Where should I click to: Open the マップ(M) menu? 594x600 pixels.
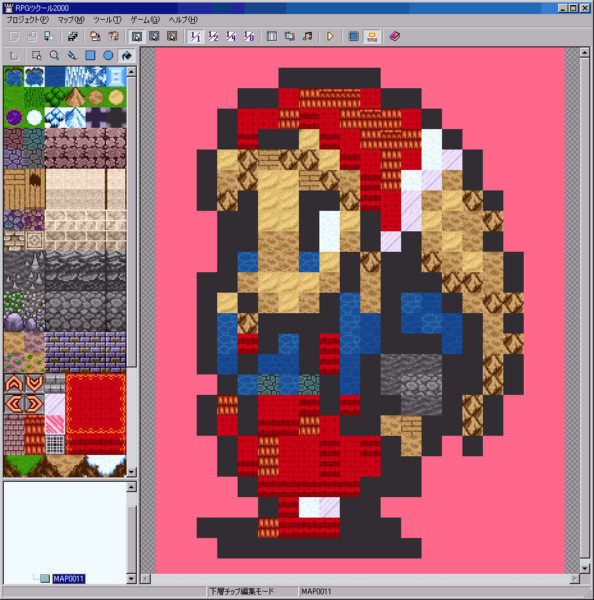click(71, 20)
